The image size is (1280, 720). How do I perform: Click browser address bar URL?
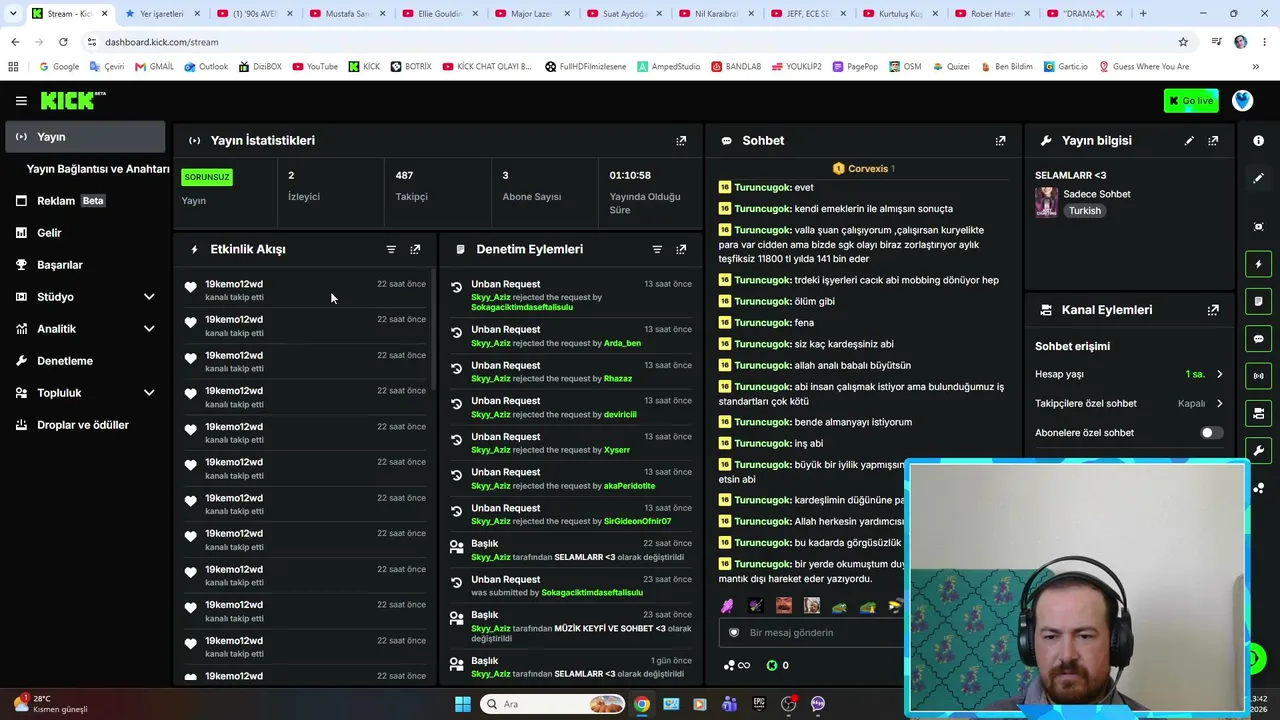pos(161,42)
